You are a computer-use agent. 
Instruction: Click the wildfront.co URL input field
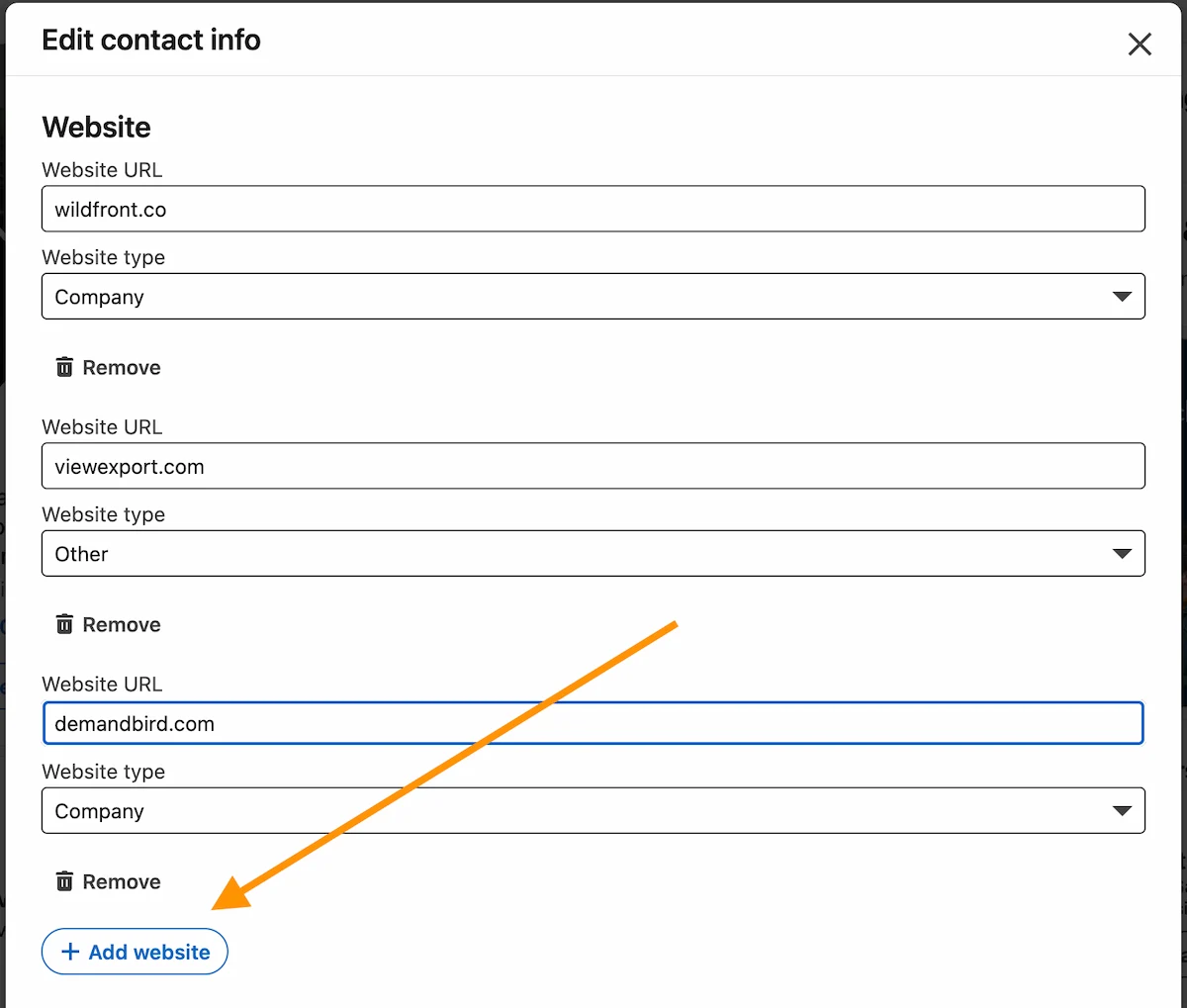point(593,209)
